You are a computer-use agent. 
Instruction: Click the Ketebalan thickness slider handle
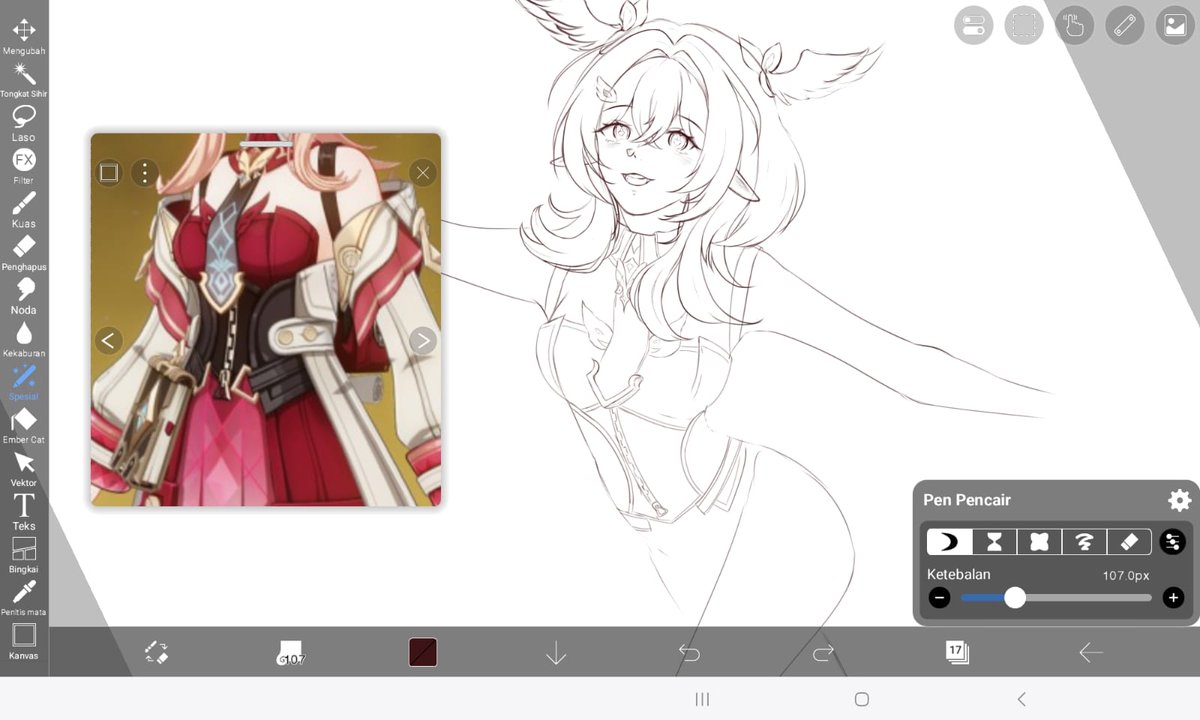[x=1015, y=598]
